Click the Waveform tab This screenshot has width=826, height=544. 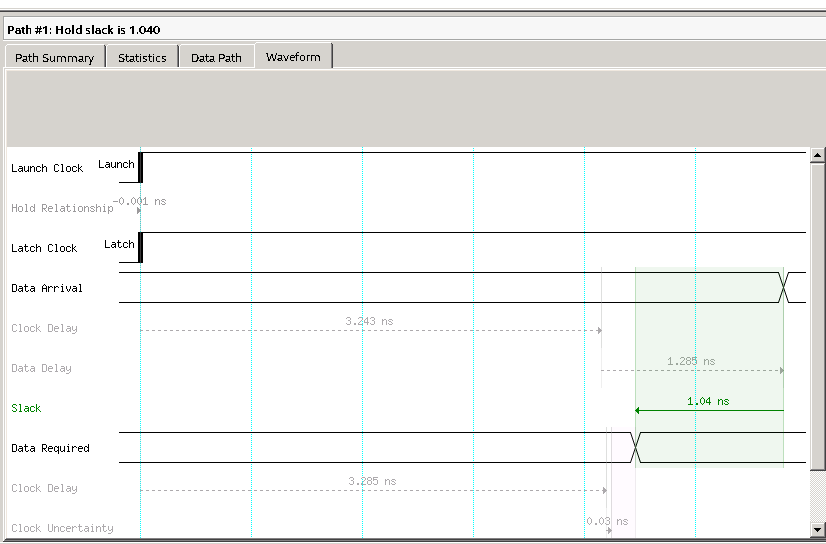[293, 57]
